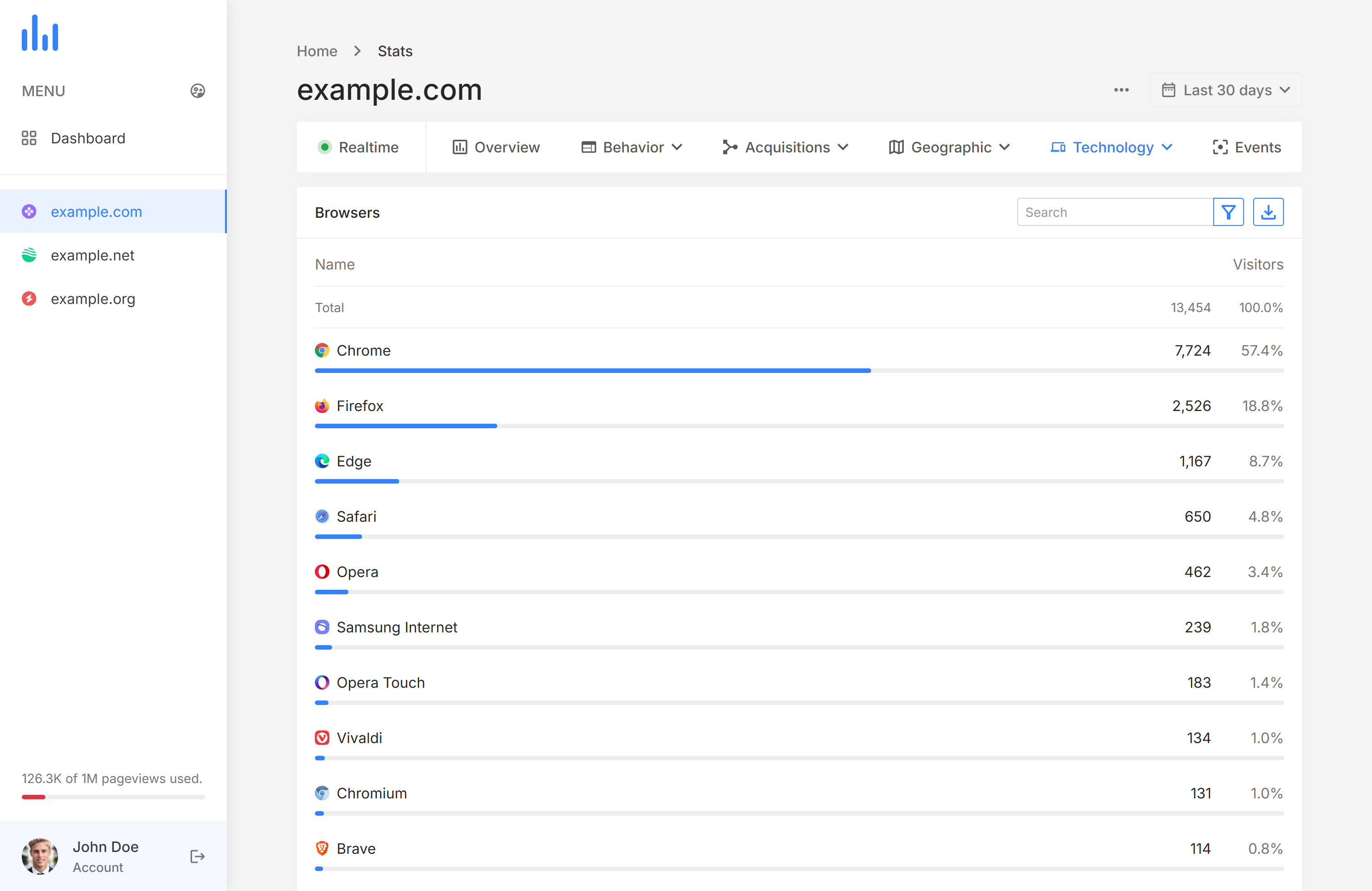Viewport: 1372px width, 891px height.
Task: Switch to the Realtime tab
Action: coord(359,147)
